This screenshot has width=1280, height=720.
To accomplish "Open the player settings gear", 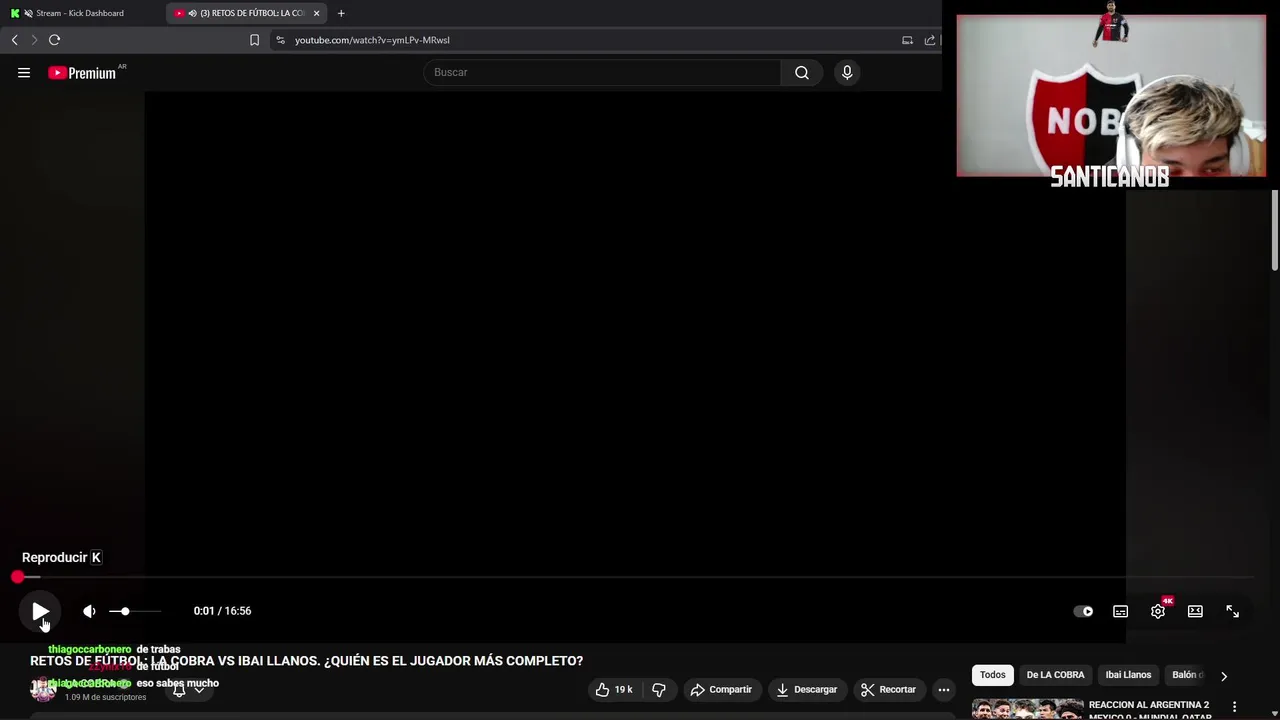I will point(1158,611).
